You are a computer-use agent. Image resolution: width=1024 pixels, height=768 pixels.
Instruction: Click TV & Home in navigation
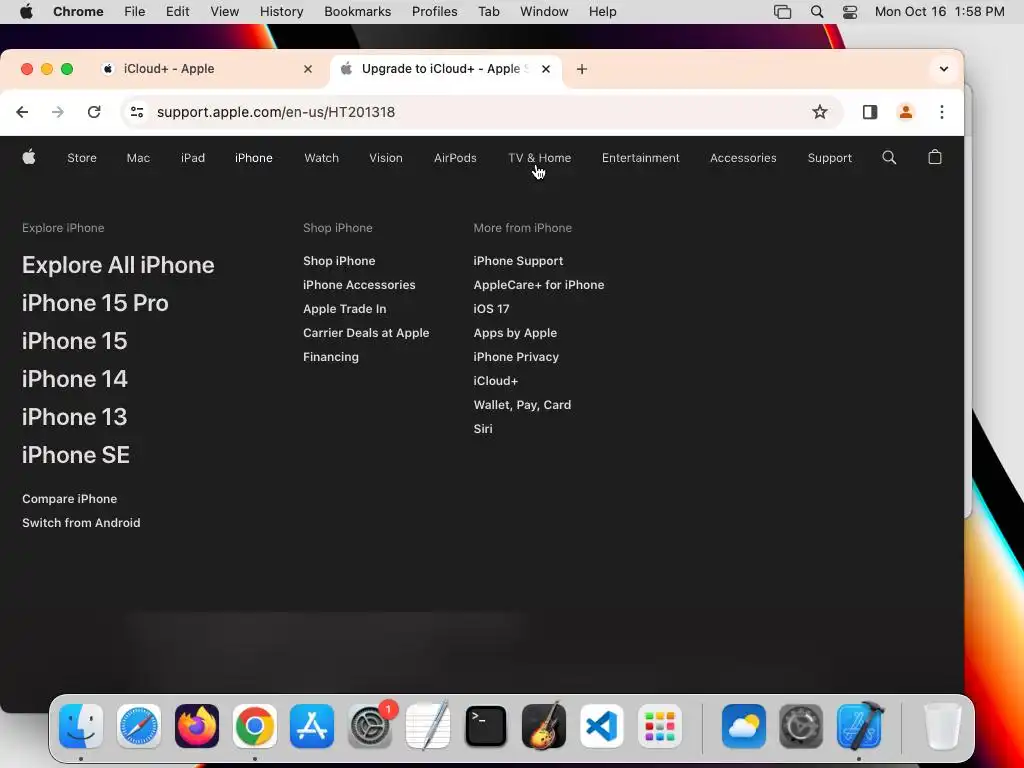click(539, 158)
